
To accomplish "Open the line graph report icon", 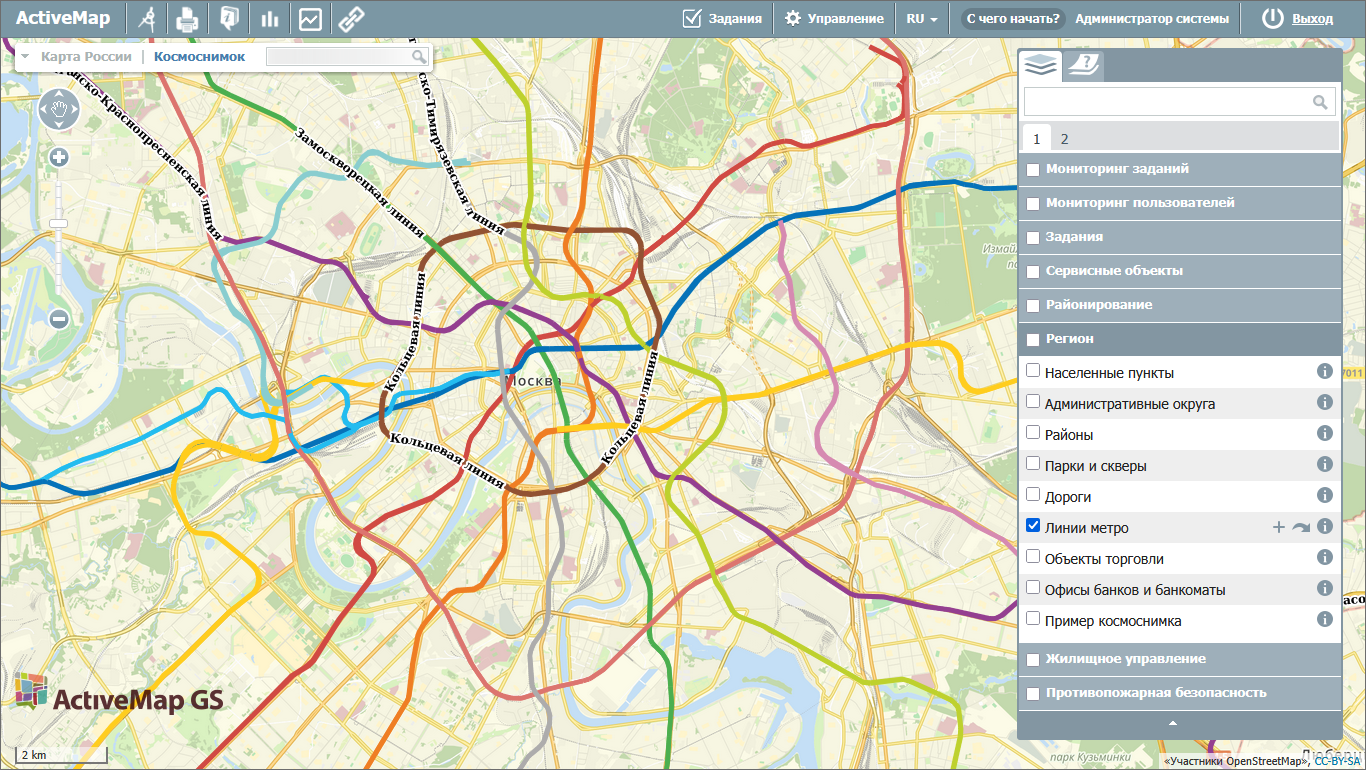I will click(x=310, y=19).
